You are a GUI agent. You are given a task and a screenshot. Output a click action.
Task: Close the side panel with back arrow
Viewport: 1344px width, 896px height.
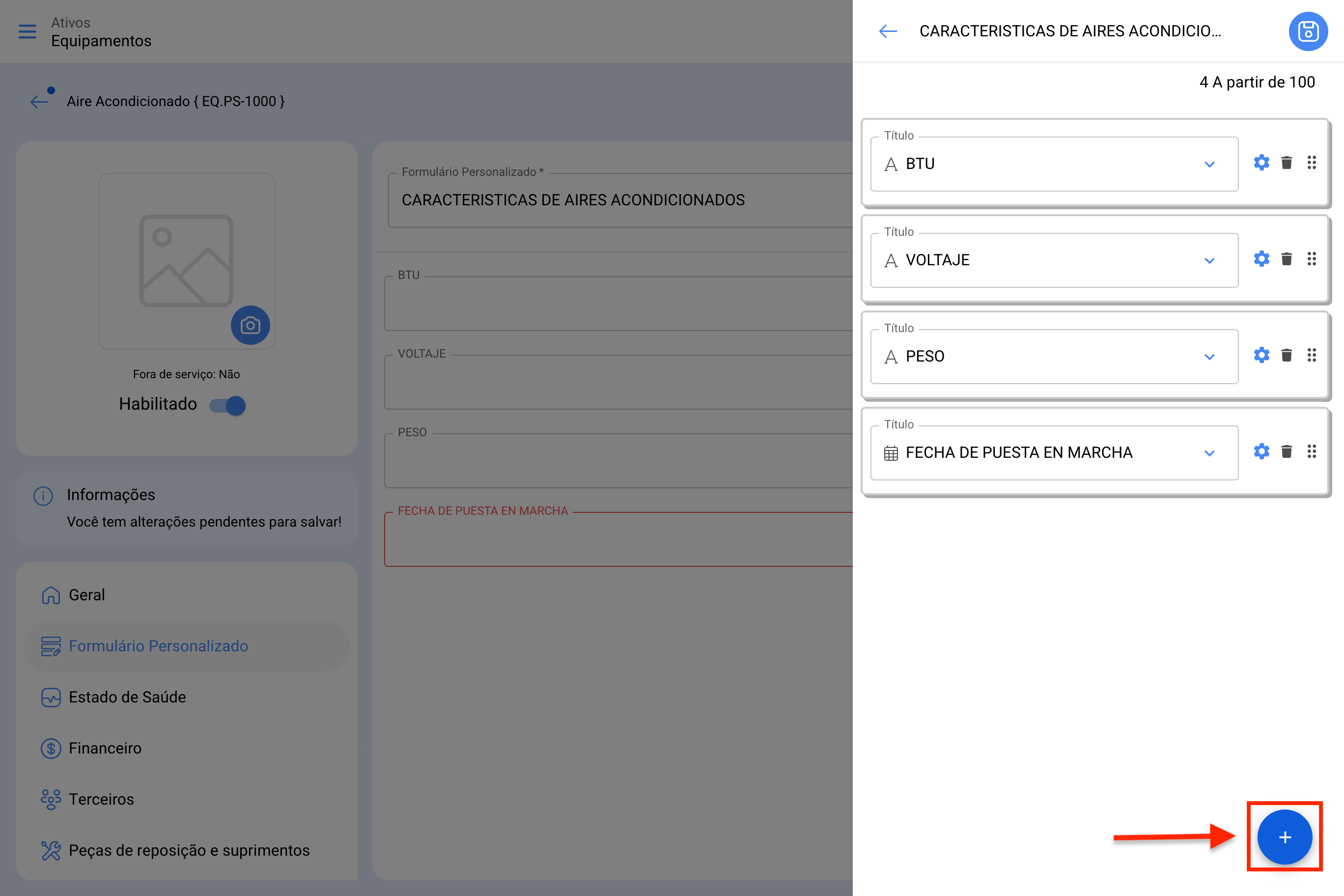coord(888,31)
